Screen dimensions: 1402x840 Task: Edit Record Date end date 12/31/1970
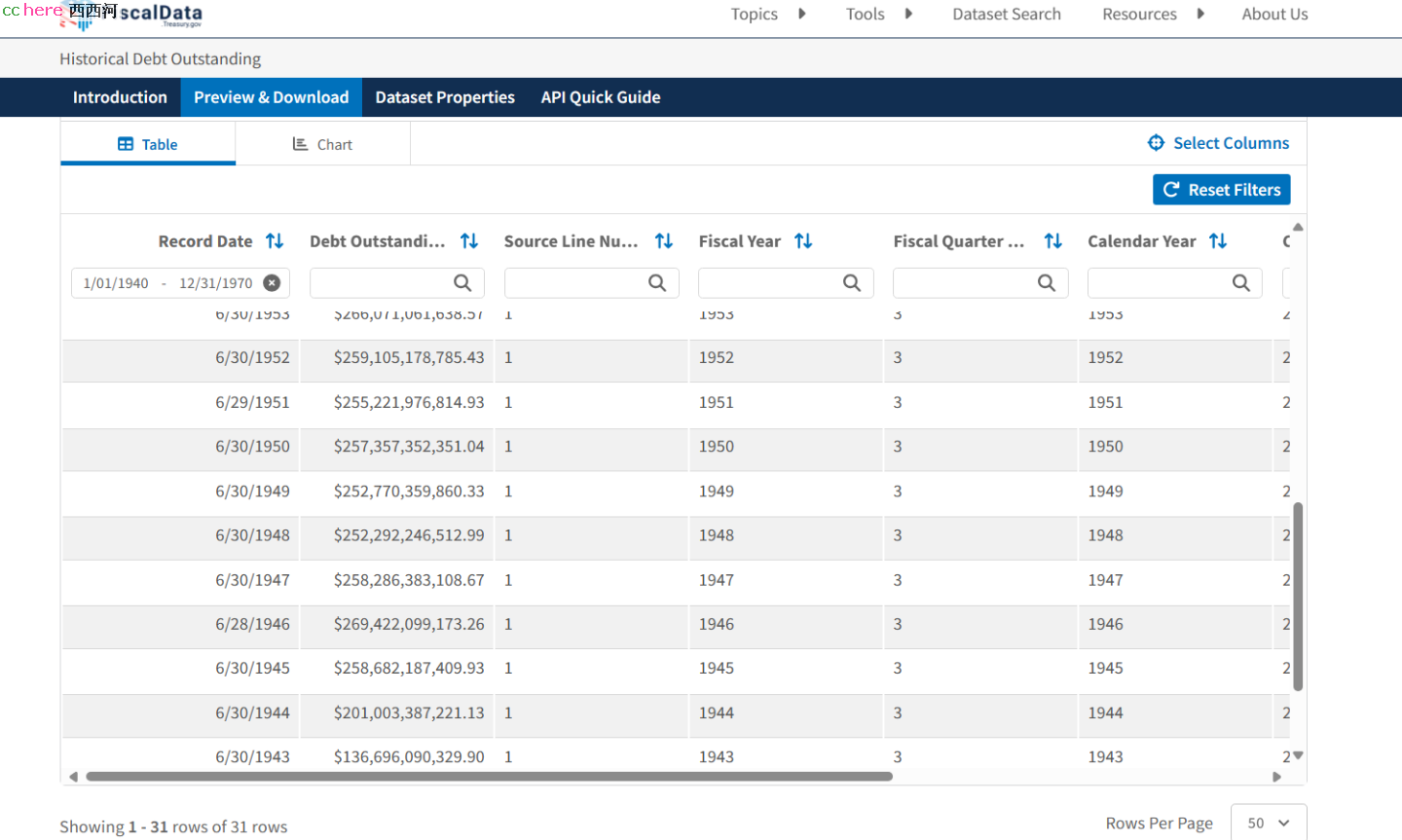(x=215, y=283)
